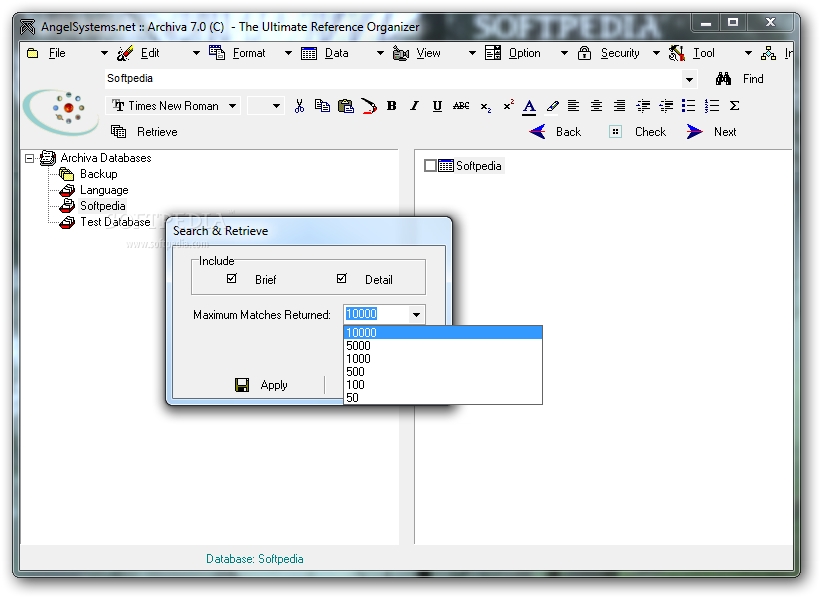Click the floppy disk Apply icon

click(242, 385)
